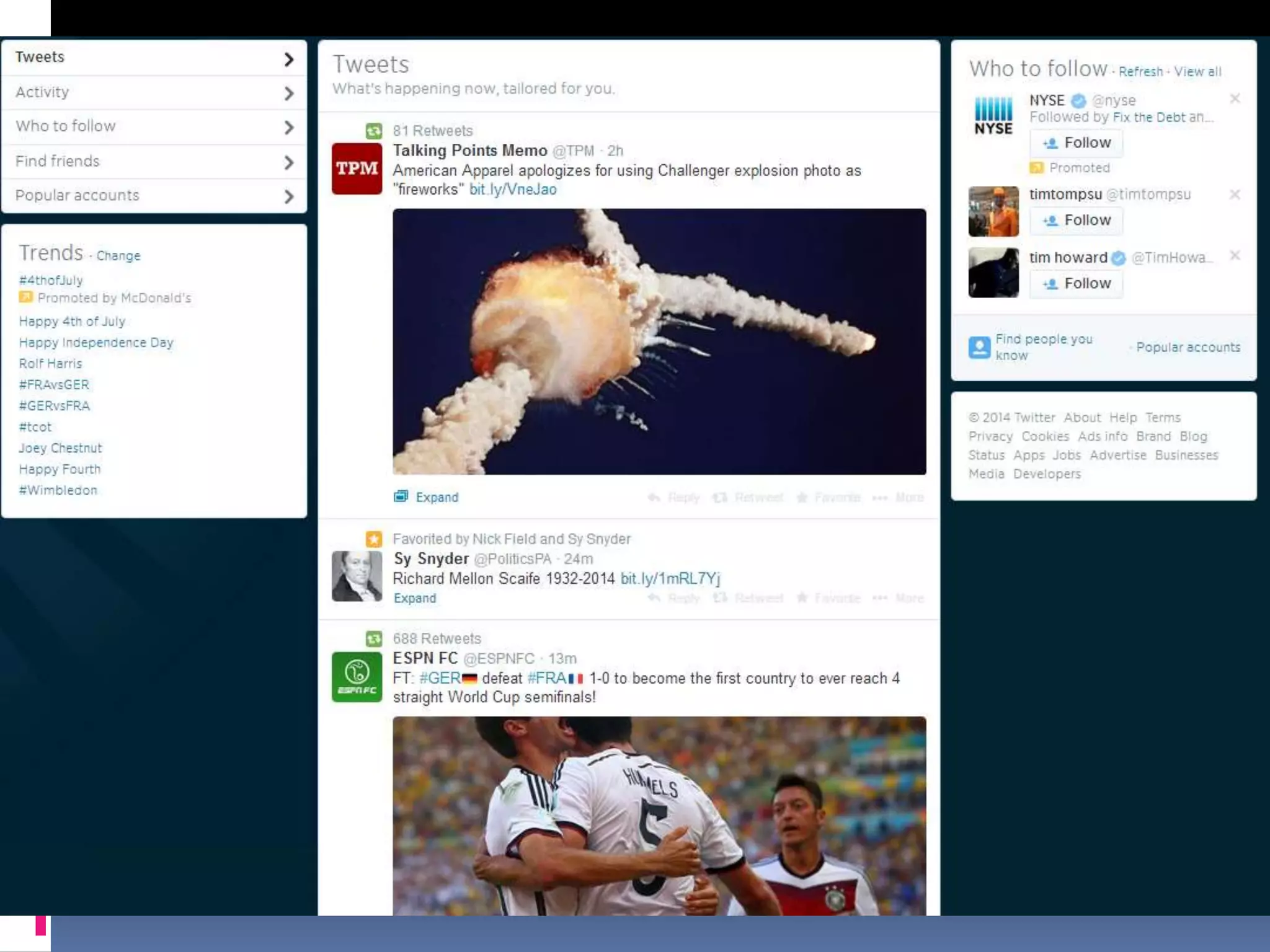Click Find people you know
This screenshot has width=1270, height=952.
click(x=1044, y=347)
